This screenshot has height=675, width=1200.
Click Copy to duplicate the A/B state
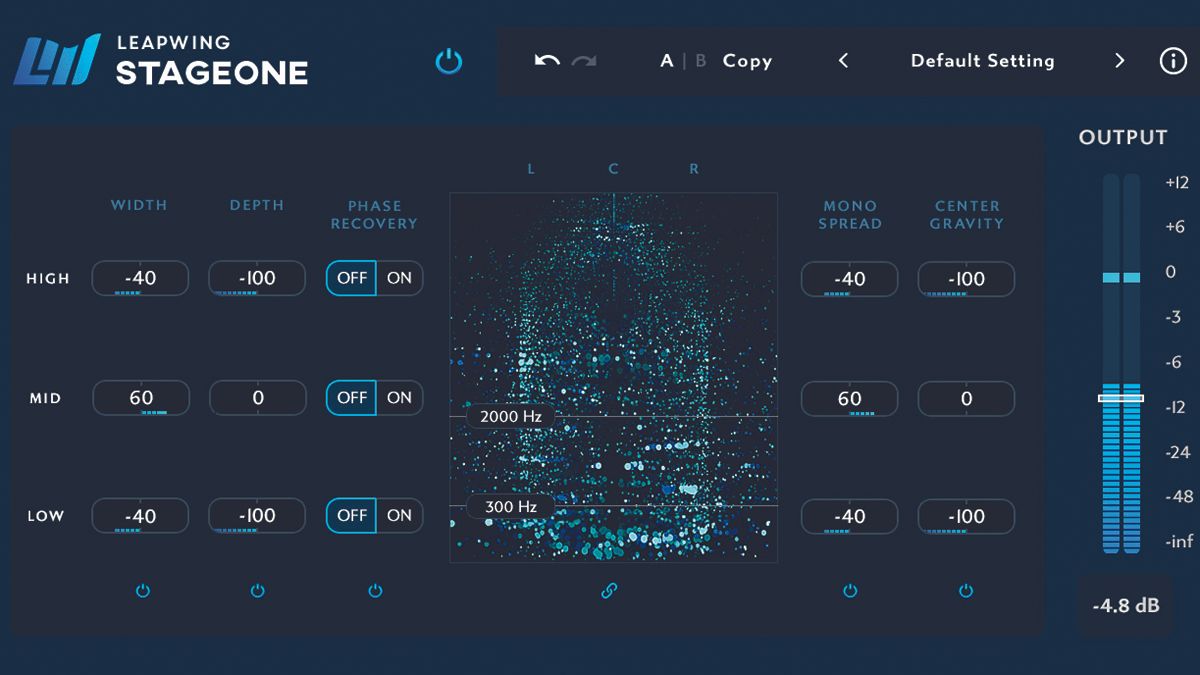(x=748, y=61)
